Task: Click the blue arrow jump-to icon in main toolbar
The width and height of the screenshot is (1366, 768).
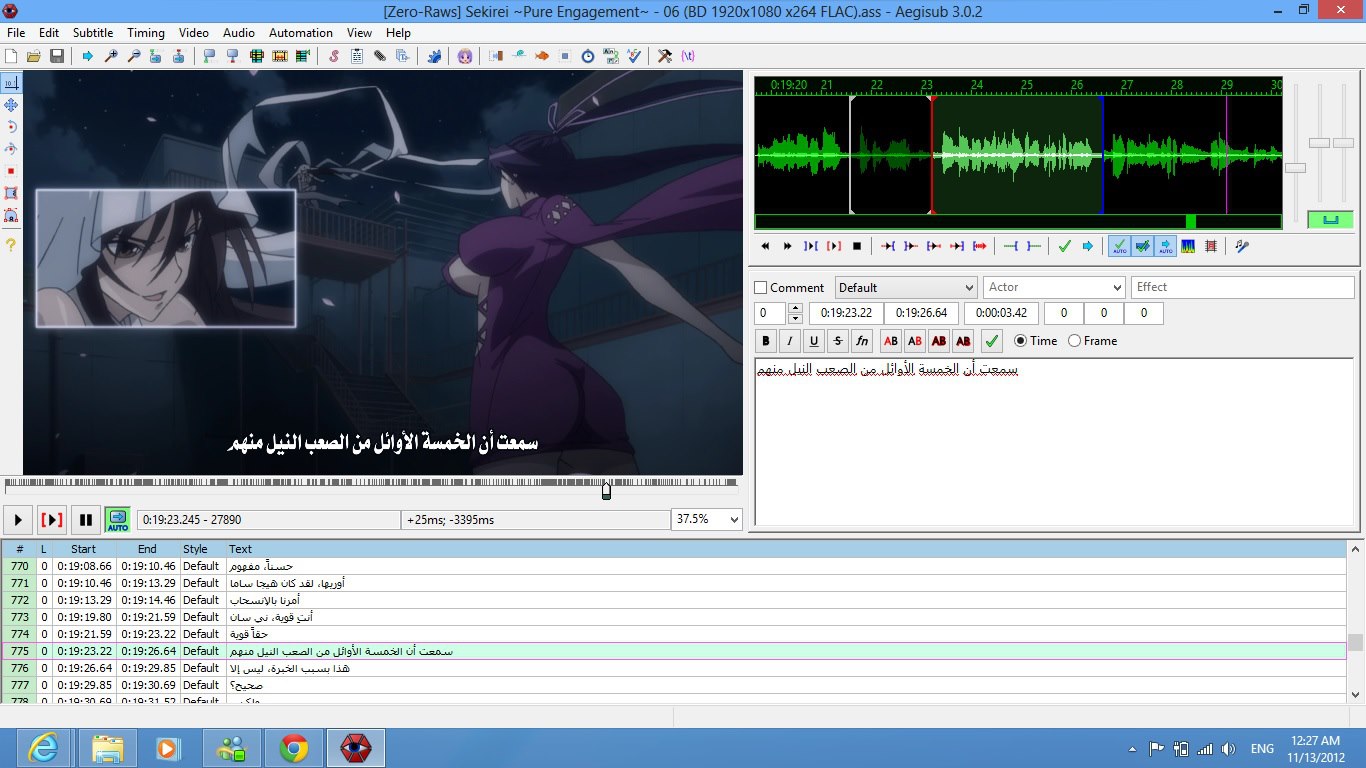Action: (88, 56)
